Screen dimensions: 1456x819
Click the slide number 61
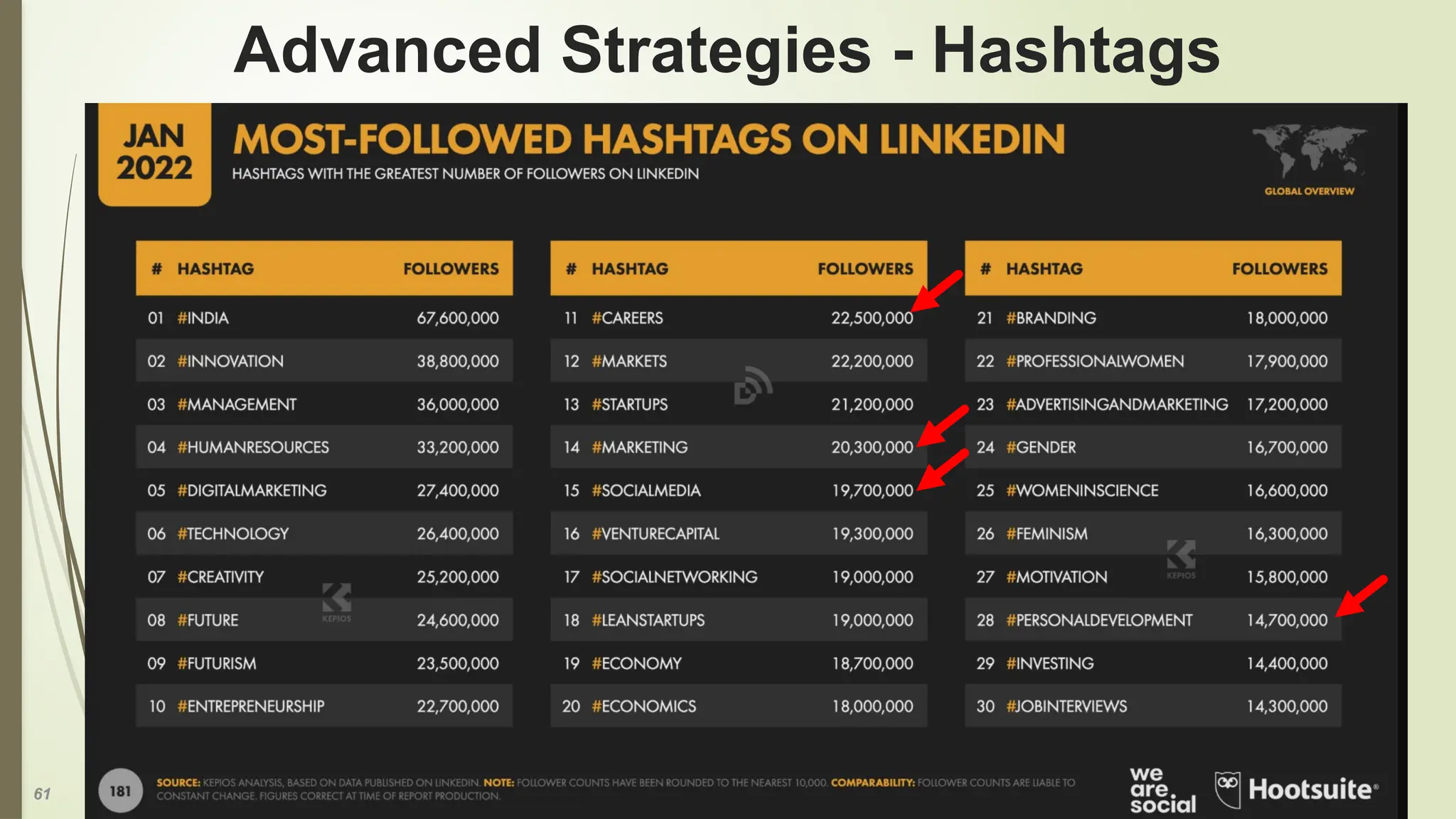click(43, 793)
